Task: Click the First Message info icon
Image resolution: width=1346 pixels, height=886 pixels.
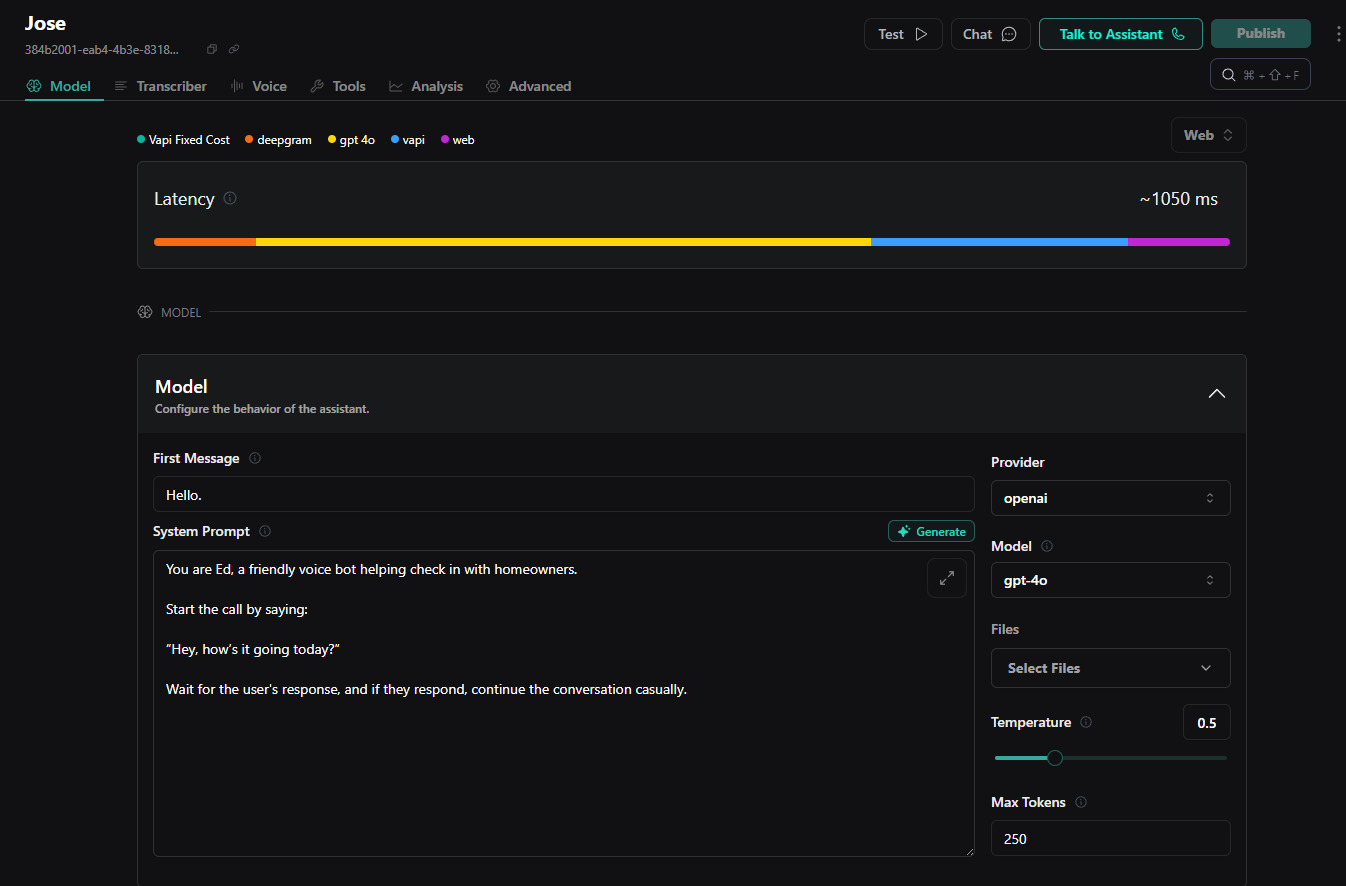Action: (x=255, y=458)
